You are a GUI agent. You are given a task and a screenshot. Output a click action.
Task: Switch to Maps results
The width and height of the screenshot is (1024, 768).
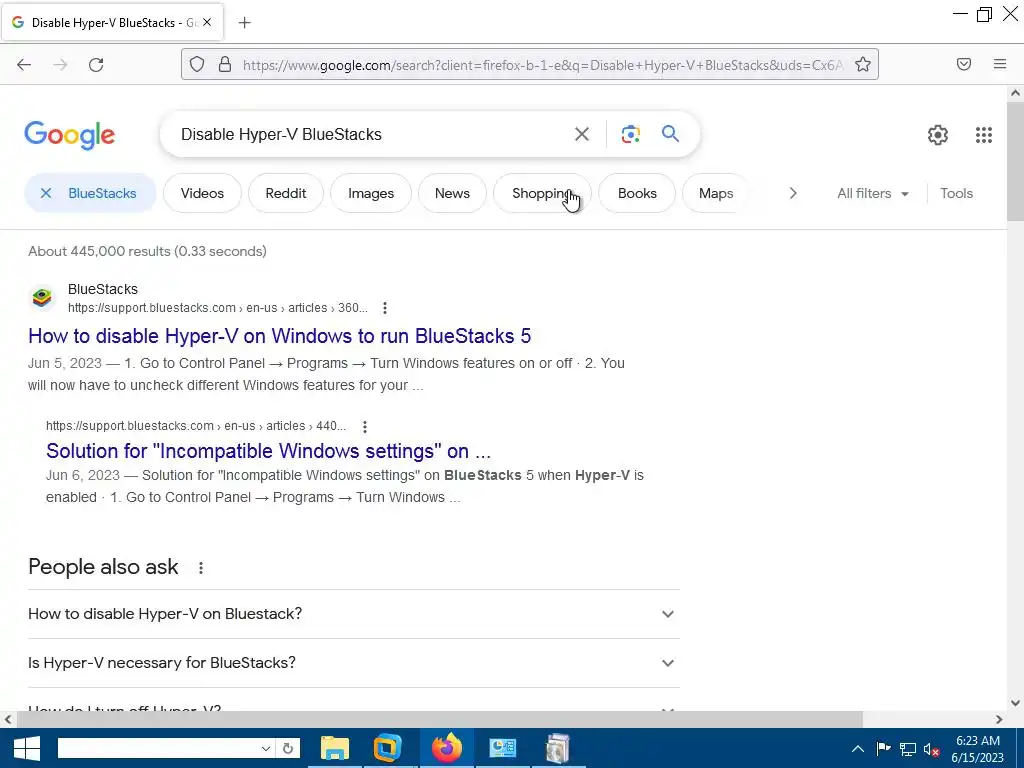coord(716,193)
